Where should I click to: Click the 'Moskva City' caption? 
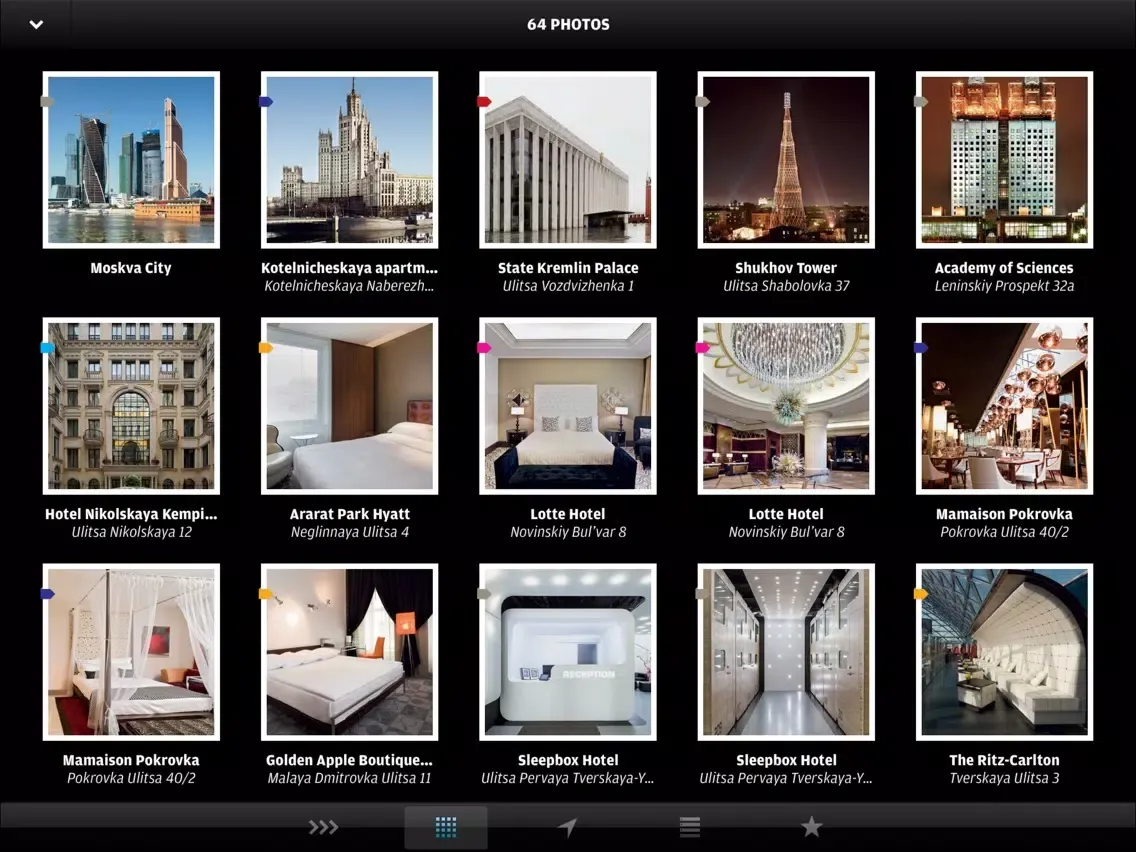(x=131, y=268)
